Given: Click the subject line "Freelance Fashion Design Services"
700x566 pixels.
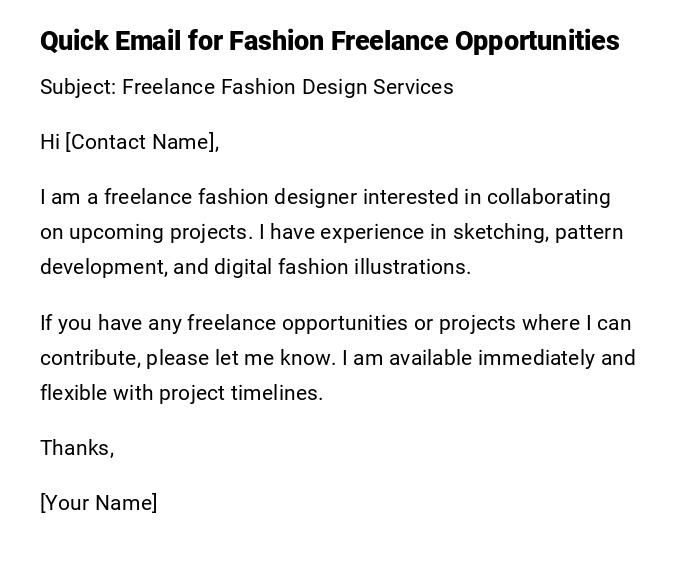Looking at the screenshot, I should 288,87.
